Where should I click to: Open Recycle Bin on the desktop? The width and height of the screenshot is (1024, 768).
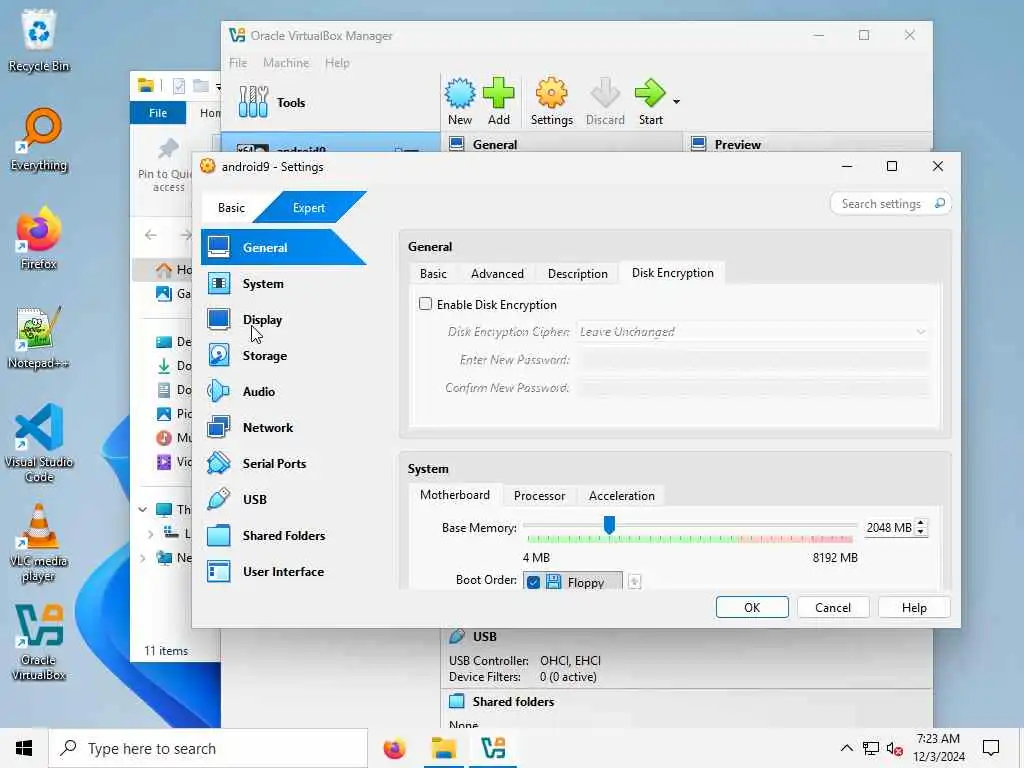pos(39,40)
